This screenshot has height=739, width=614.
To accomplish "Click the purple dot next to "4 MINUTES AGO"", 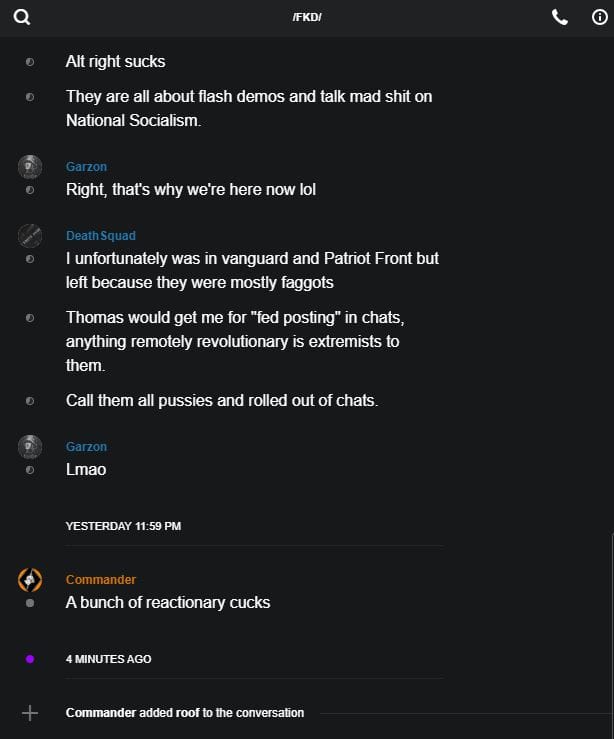I will [30, 659].
